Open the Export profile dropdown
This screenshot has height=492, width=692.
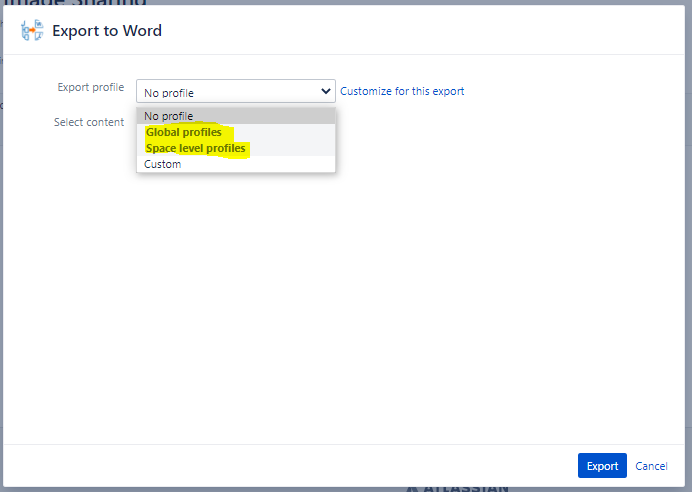(x=236, y=91)
